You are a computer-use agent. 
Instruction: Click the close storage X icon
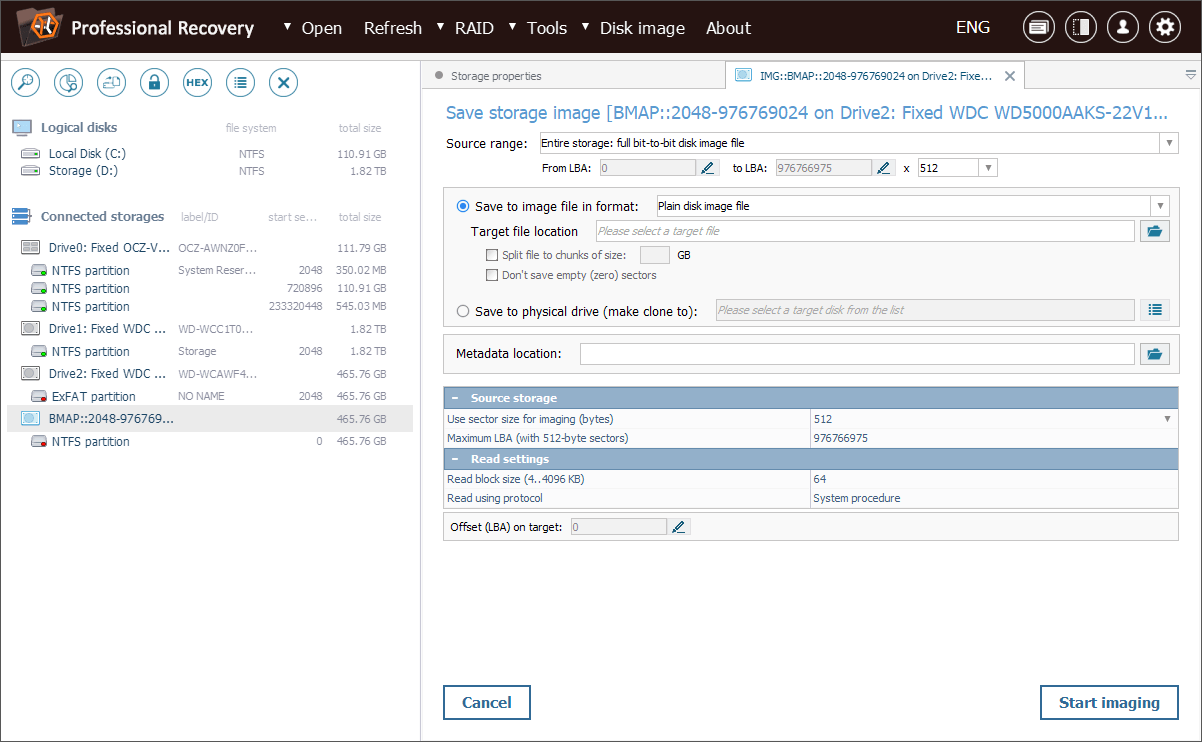(283, 83)
